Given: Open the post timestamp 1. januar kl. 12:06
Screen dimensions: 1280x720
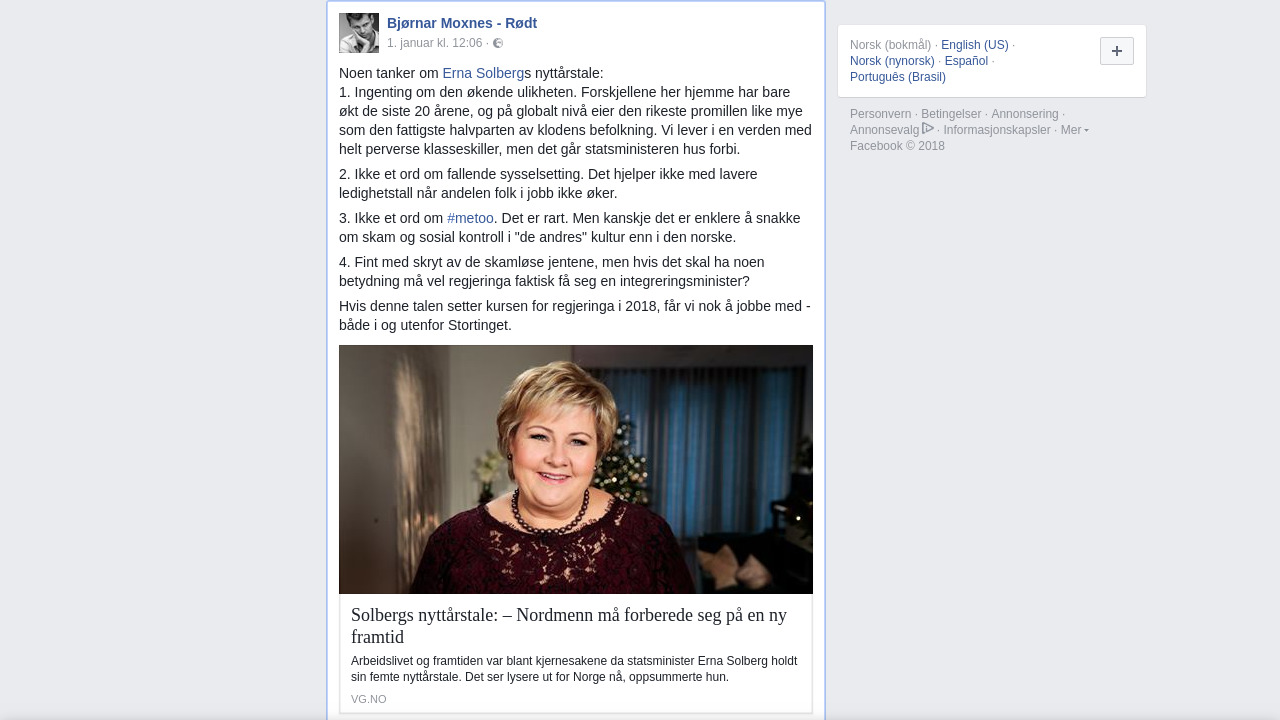Looking at the screenshot, I should [x=435, y=43].
